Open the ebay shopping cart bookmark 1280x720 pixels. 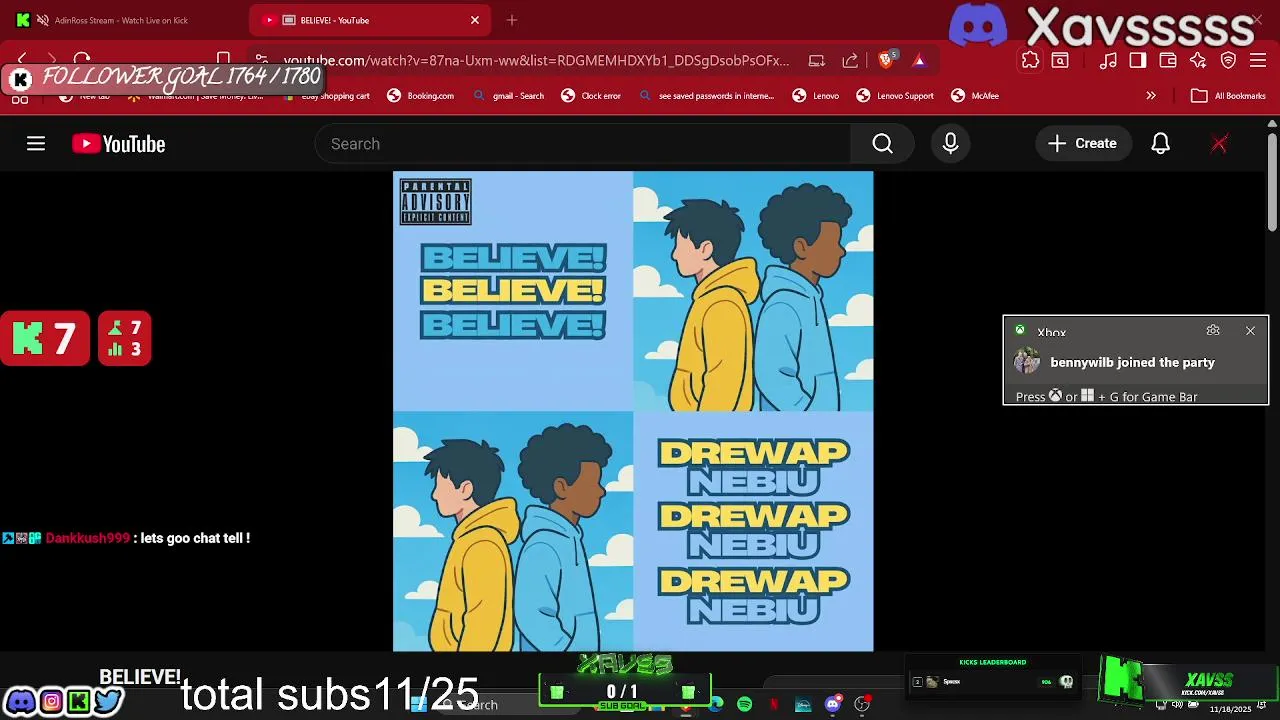(x=327, y=96)
